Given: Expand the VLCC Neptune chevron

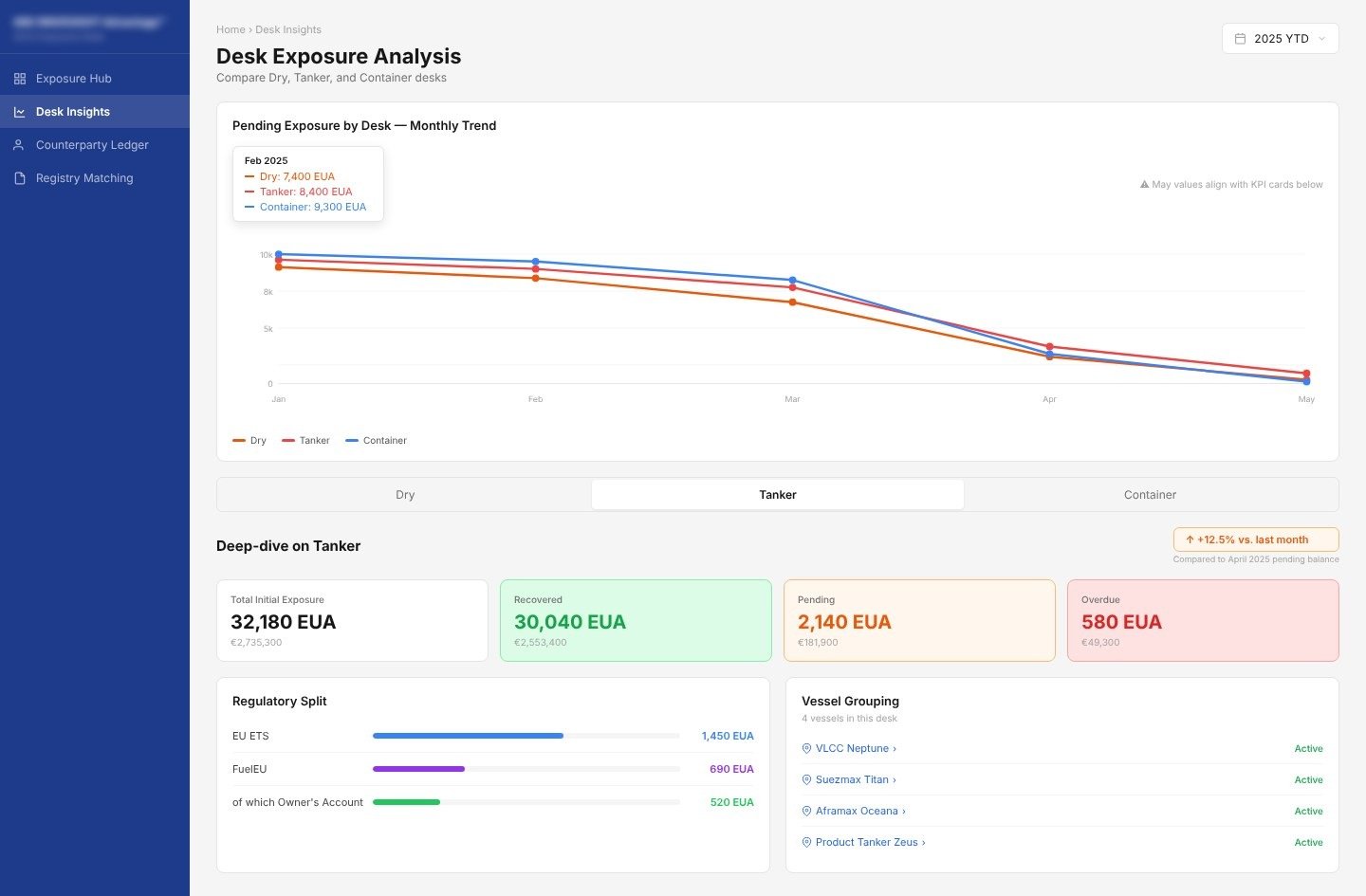Looking at the screenshot, I should (895, 749).
